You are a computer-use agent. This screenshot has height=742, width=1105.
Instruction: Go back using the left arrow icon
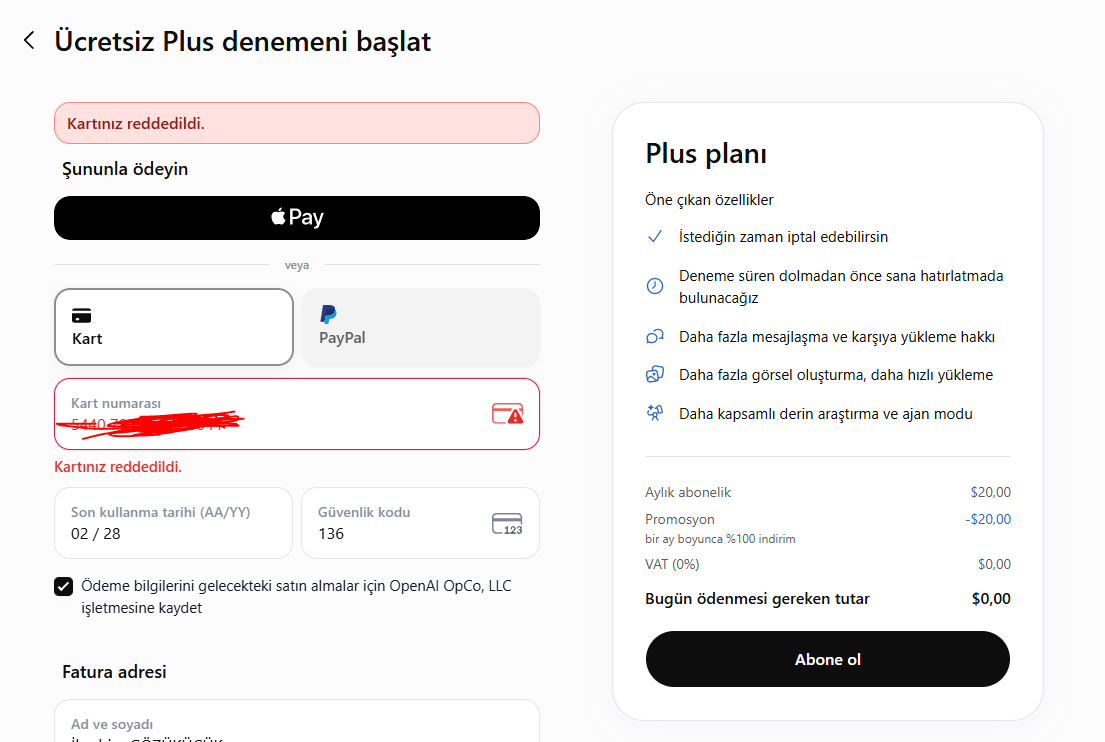[29, 40]
